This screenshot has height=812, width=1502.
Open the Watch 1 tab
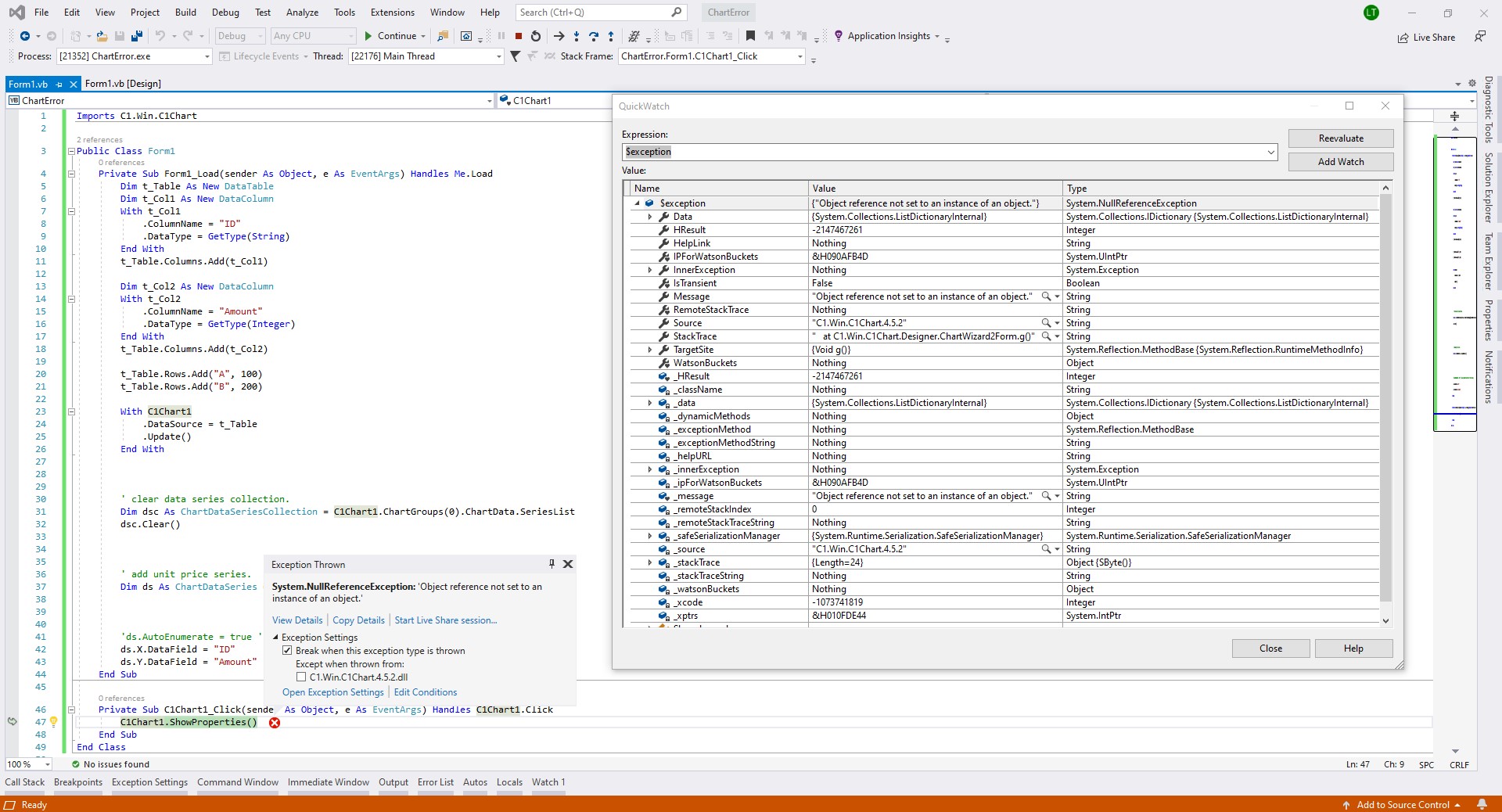point(548,782)
